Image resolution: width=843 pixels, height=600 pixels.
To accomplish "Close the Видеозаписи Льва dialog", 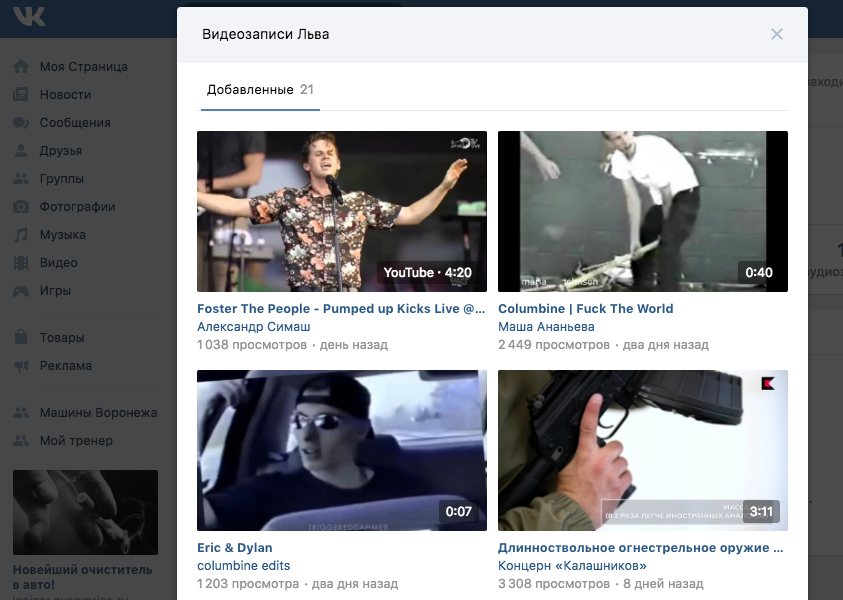I will 777,34.
